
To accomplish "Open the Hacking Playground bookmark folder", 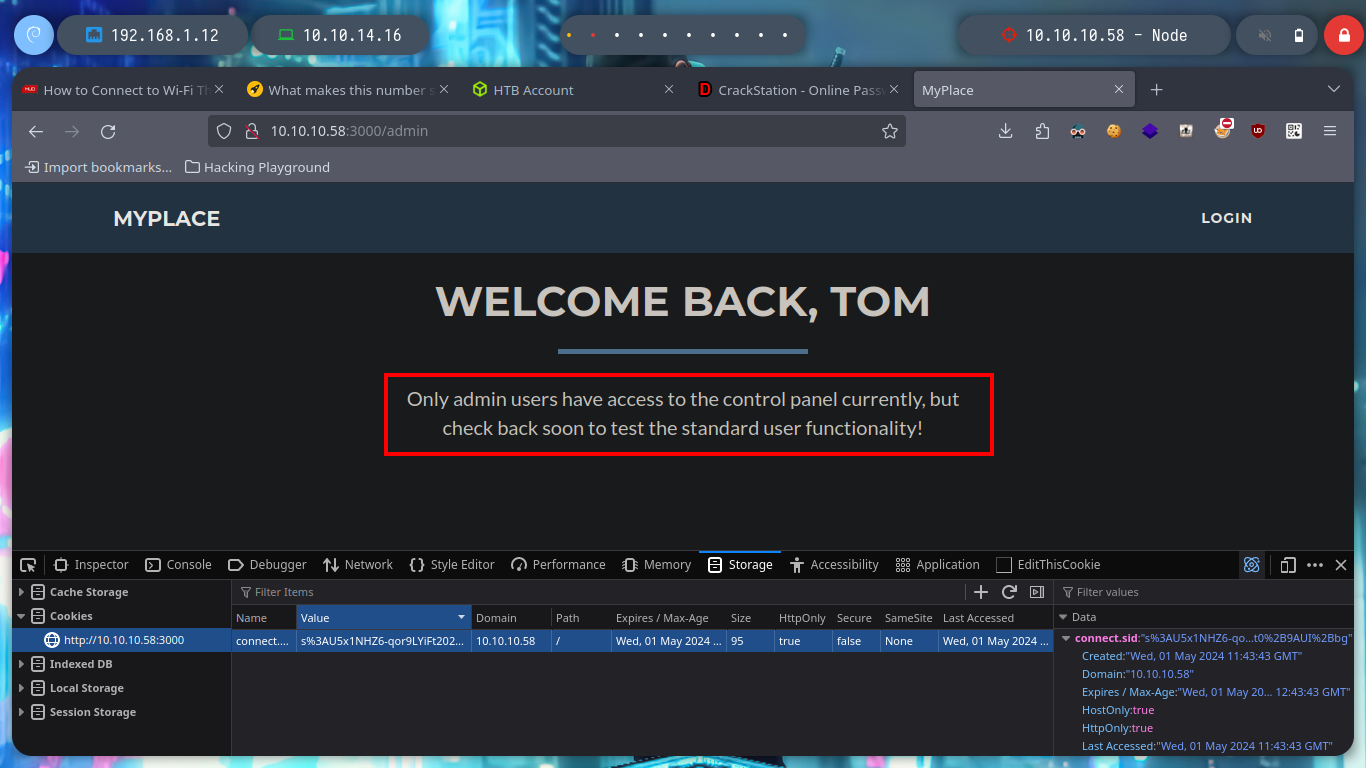I will pos(257,167).
